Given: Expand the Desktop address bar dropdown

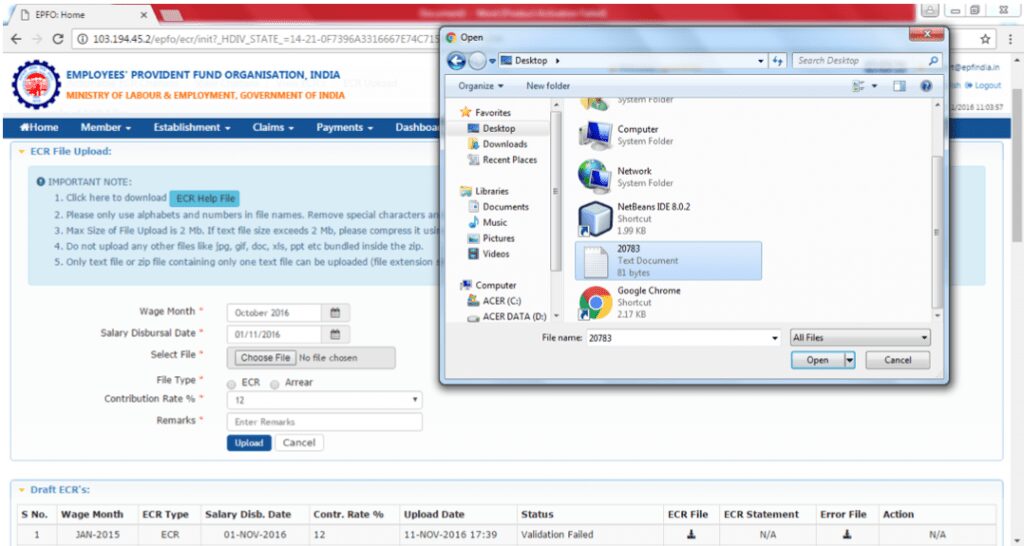Looking at the screenshot, I should [761, 61].
